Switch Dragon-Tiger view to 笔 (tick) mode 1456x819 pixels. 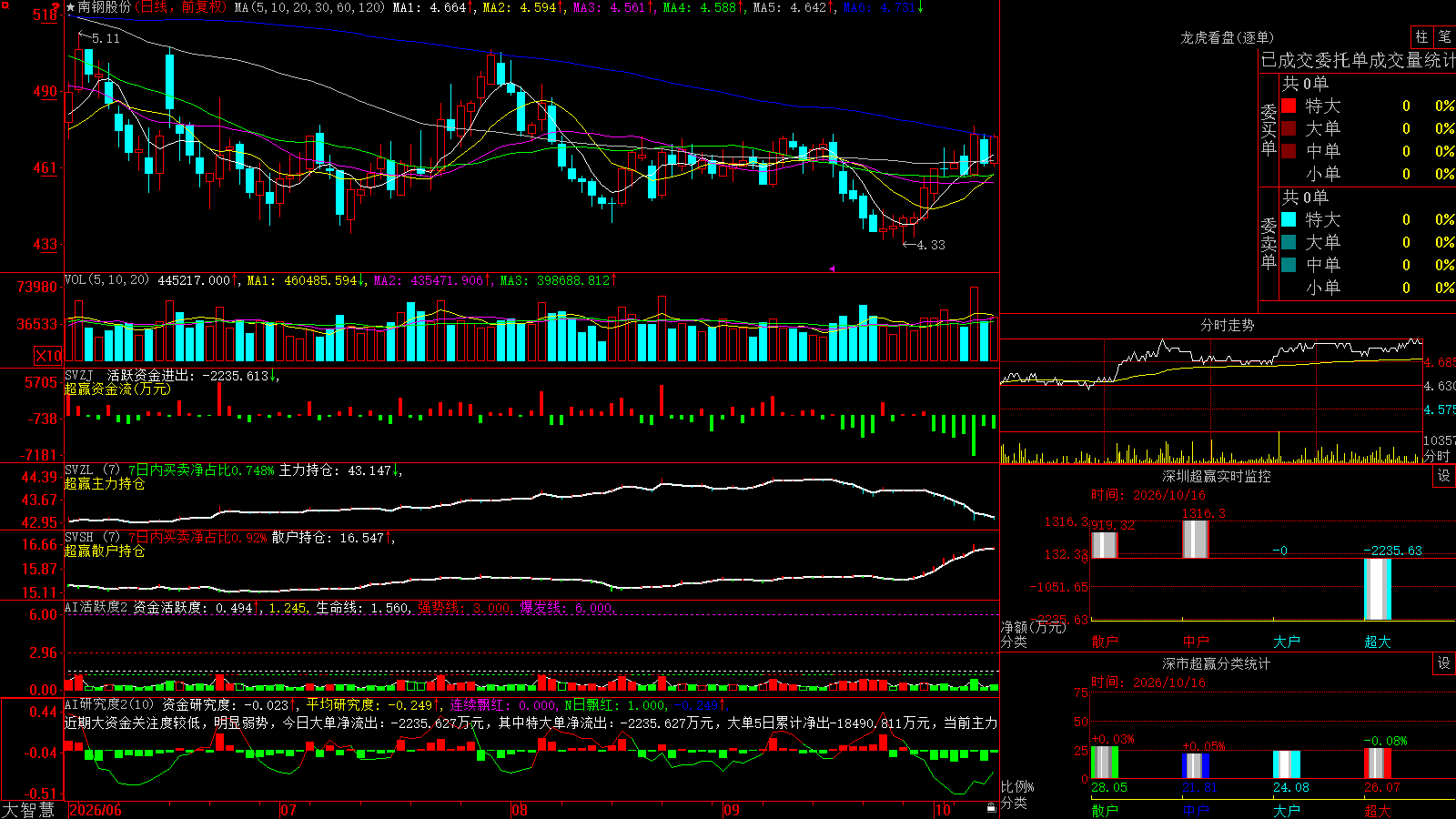(1444, 36)
